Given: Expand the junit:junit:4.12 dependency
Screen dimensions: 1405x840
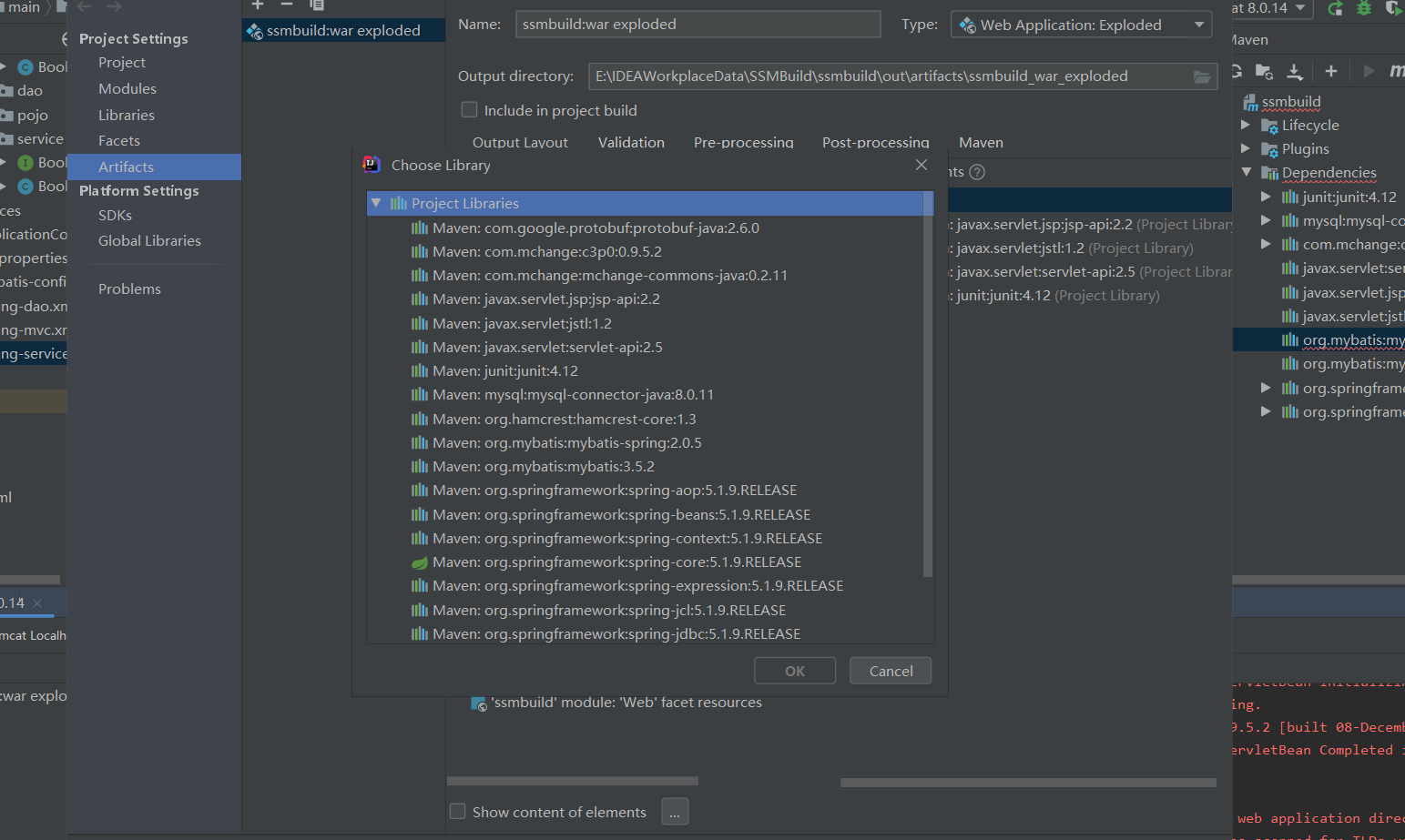Looking at the screenshot, I should point(1266,196).
